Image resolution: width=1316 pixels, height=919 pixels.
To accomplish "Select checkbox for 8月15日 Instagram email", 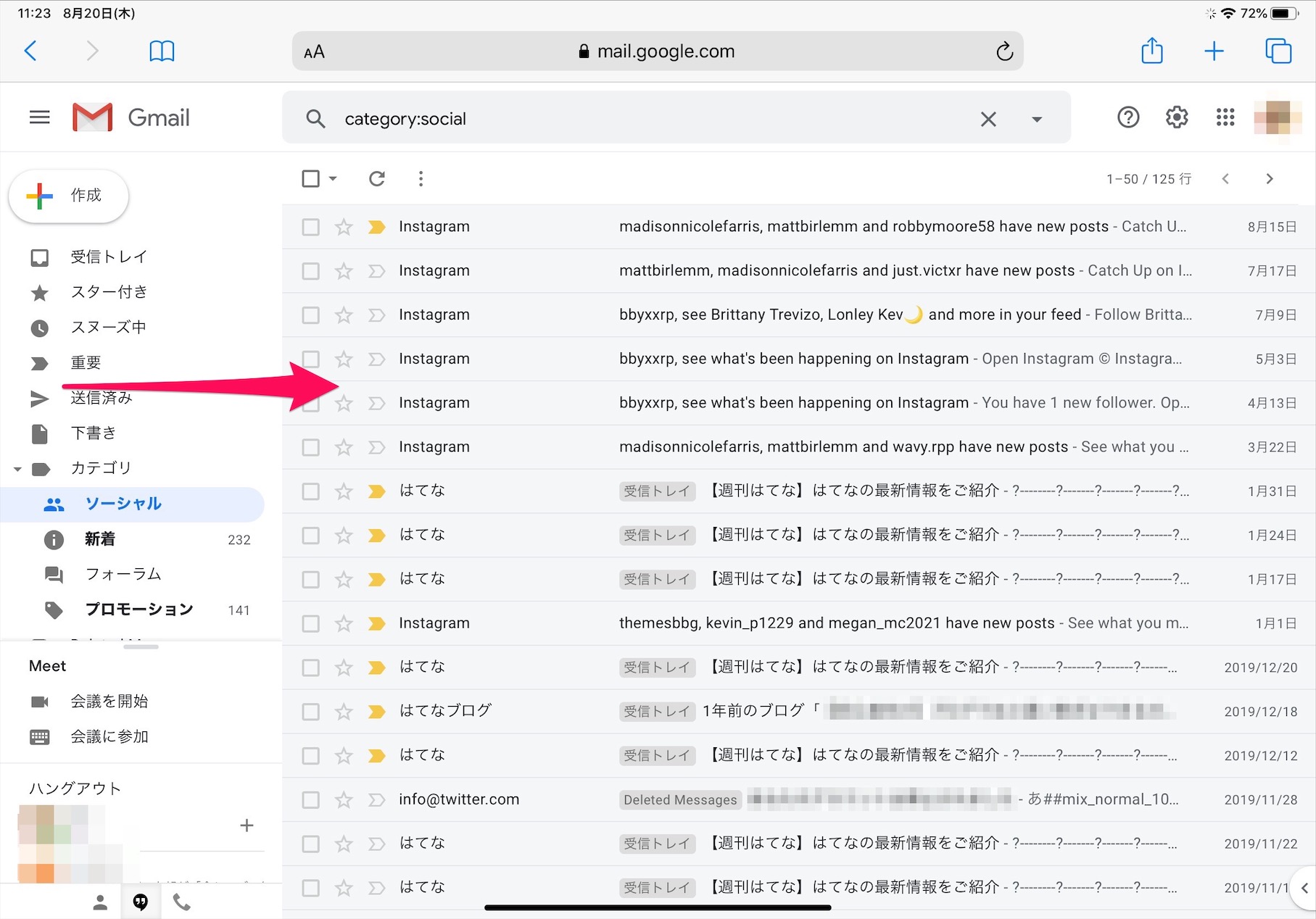I will 310,227.
